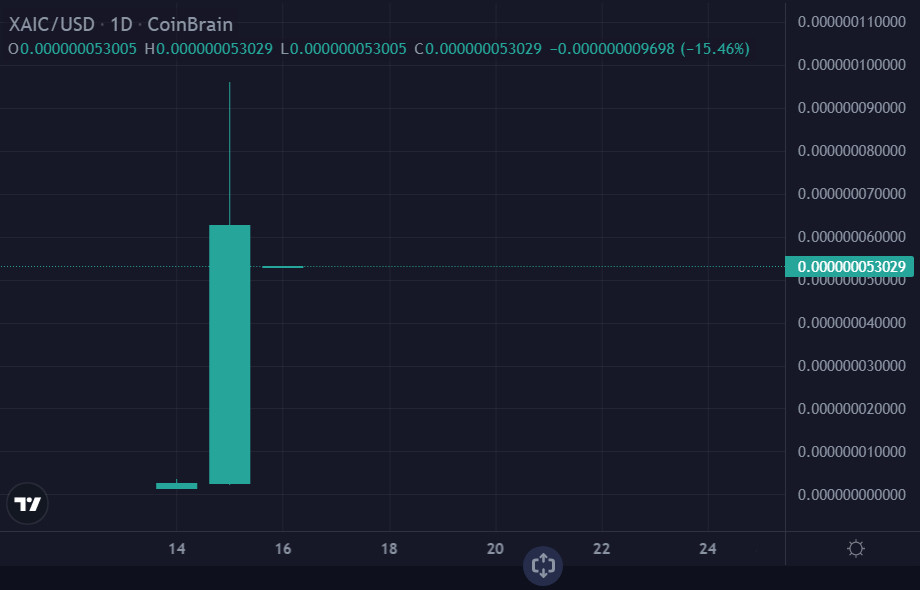Screen dimensions: 920x590
Task: Select the high value 0.000000053029
Action: (214, 49)
